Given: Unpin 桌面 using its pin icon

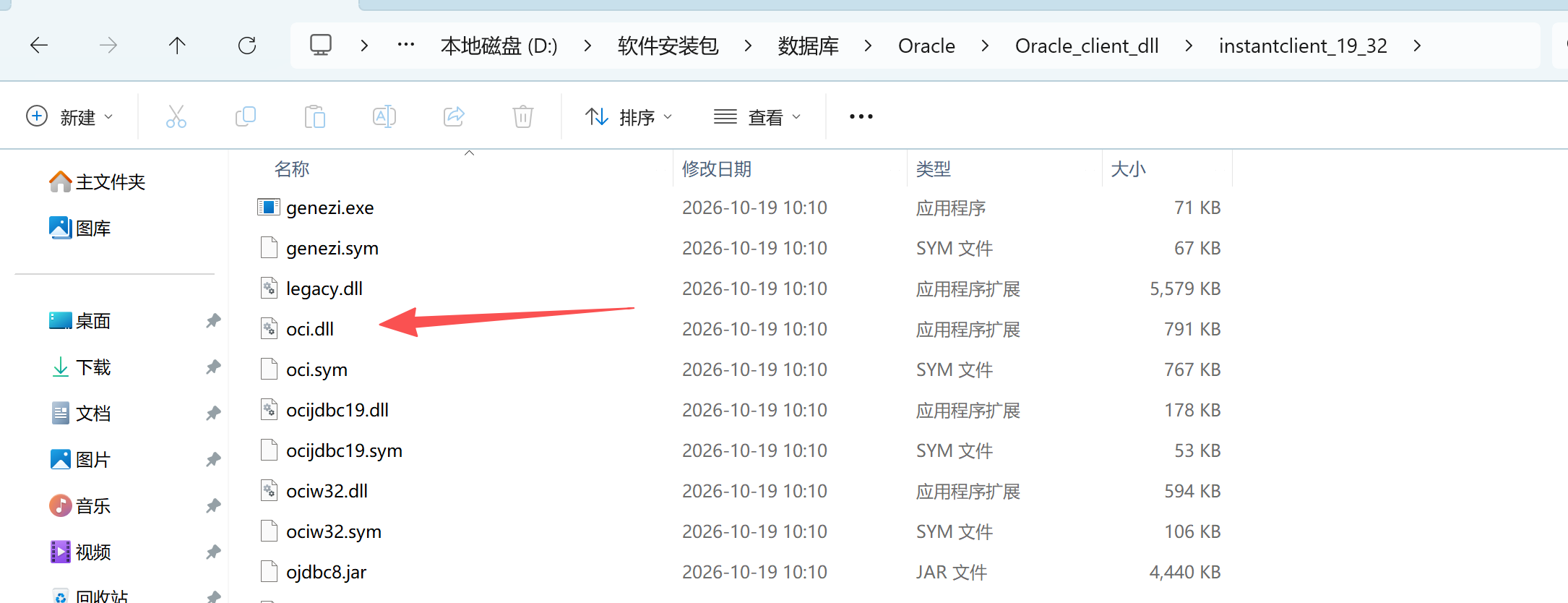Looking at the screenshot, I should [x=213, y=320].
